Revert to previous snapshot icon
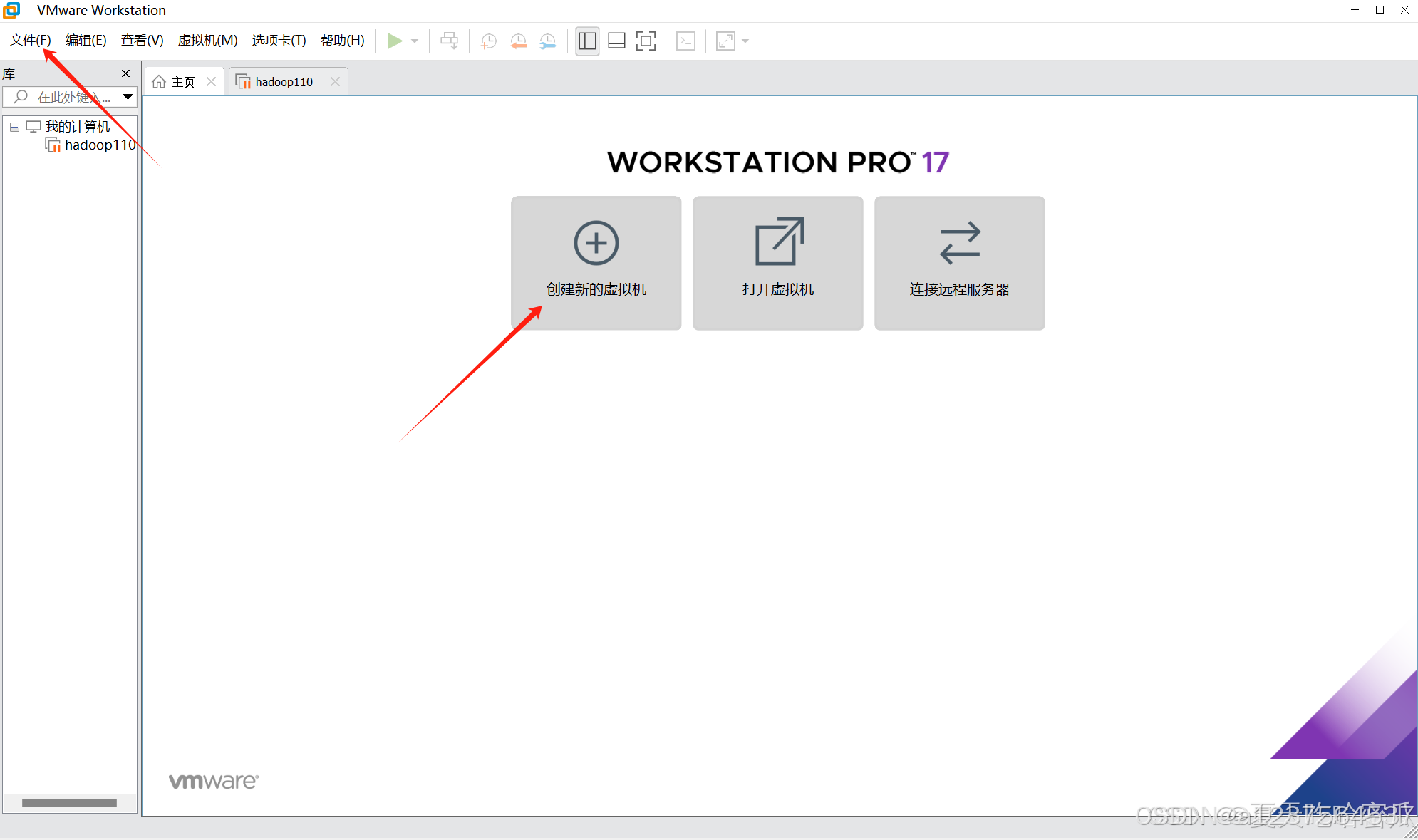This screenshot has width=1418, height=840. pos(518,41)
